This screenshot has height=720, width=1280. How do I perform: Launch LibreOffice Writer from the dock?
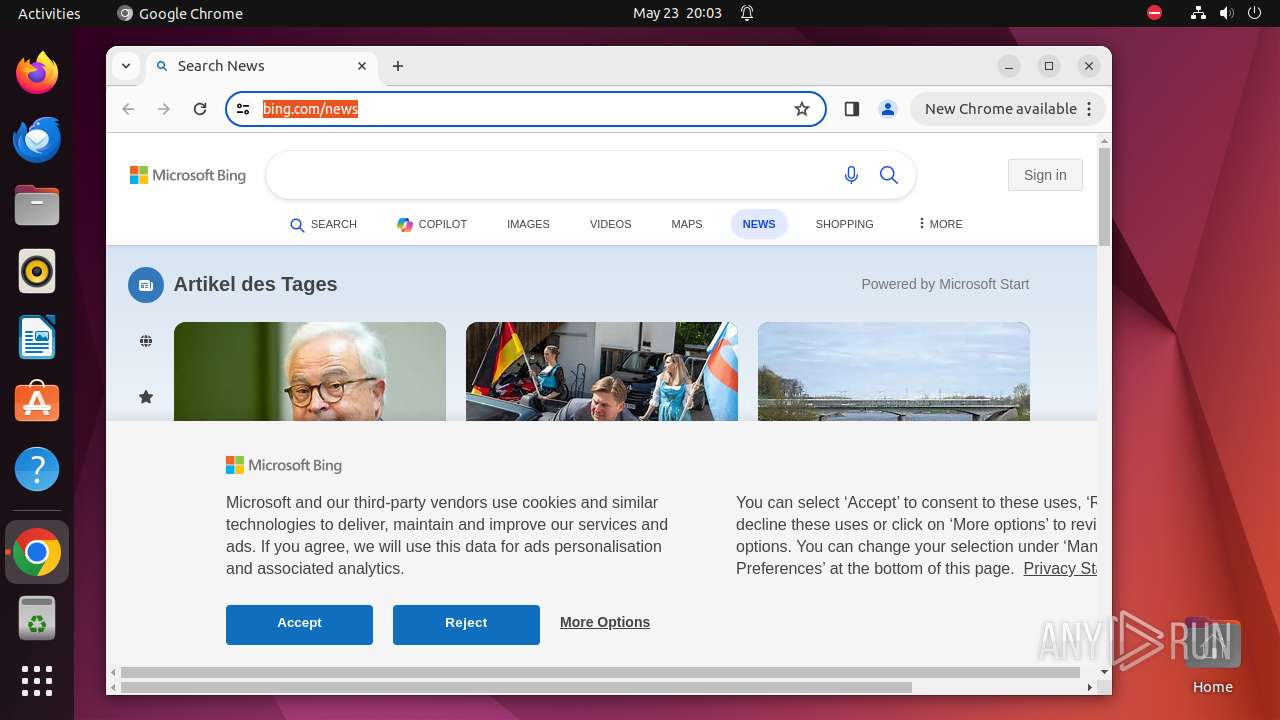point(37,337)
